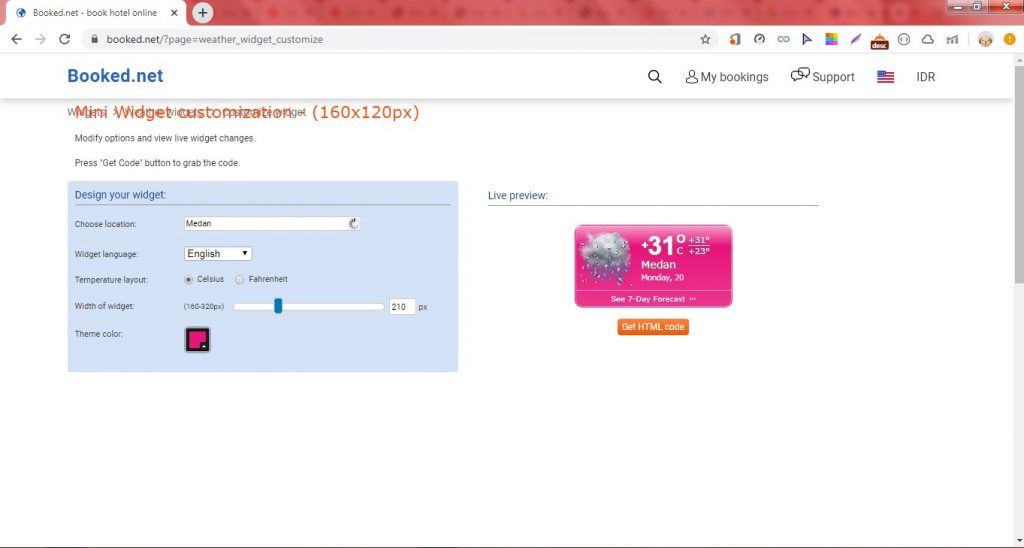1024x548 pixels.
Task: Click the page vertical scrollbar
Action: pyautogui.click(x=1019, y=173)
